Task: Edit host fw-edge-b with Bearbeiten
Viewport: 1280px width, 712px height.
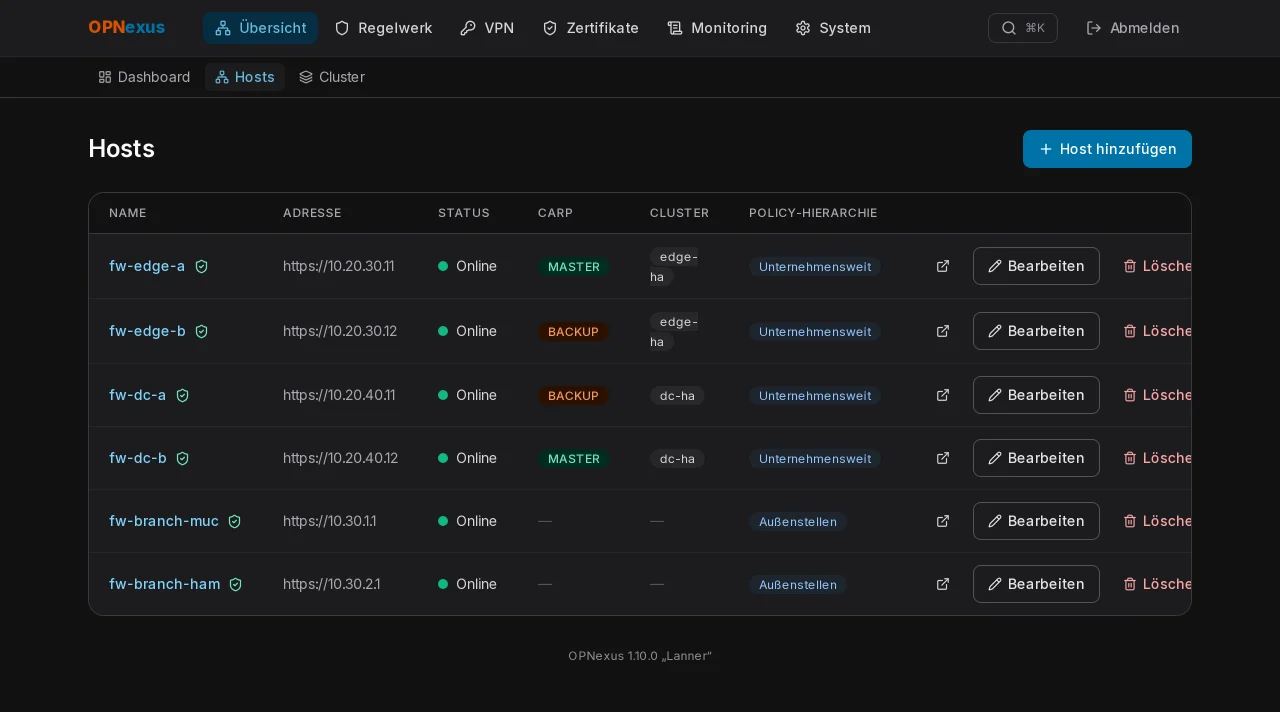Action: [x=1036, y=331]
